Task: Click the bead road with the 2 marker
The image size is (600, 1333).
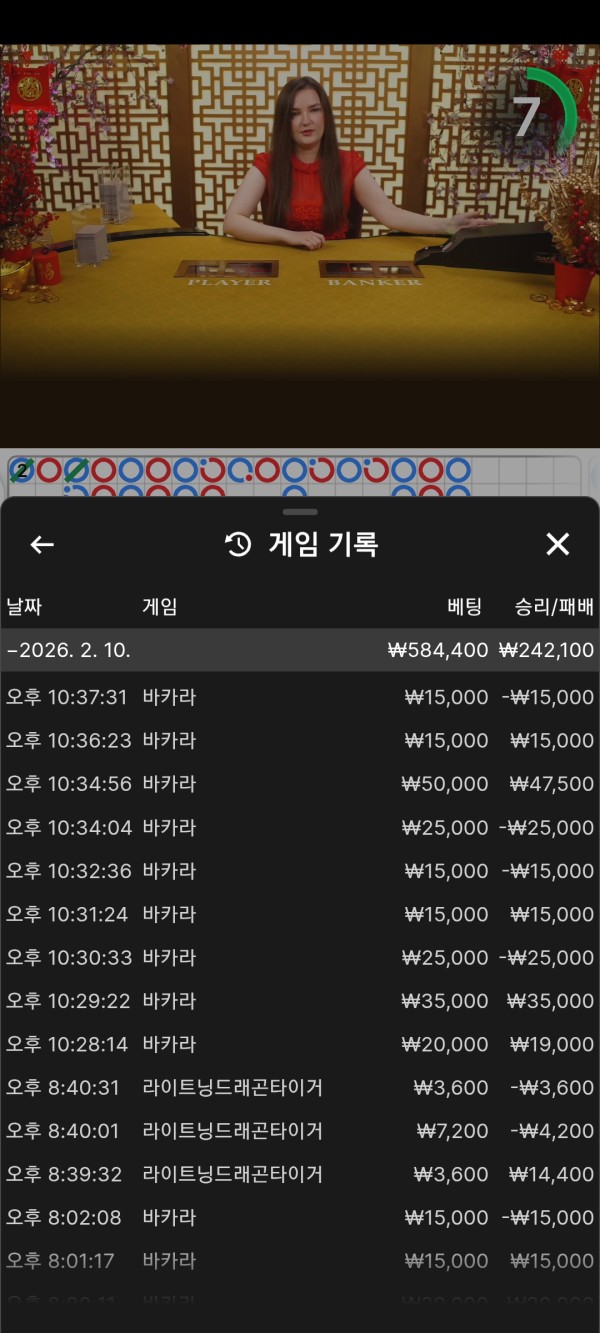Action: pyautogui.click(x=294, y=477)
